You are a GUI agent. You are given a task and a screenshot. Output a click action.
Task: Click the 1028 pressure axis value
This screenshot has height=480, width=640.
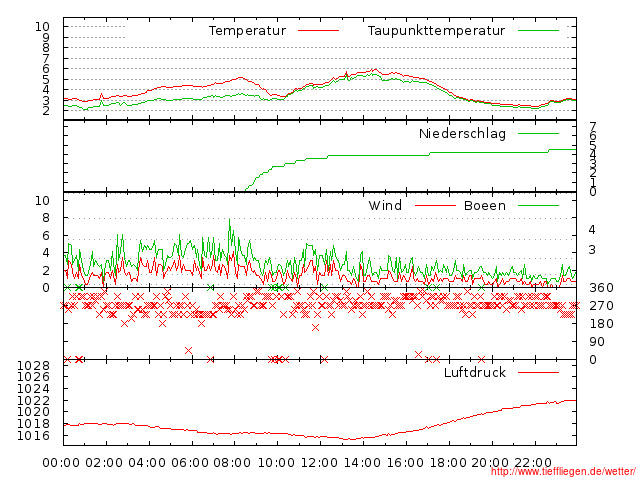click(33, 365)
